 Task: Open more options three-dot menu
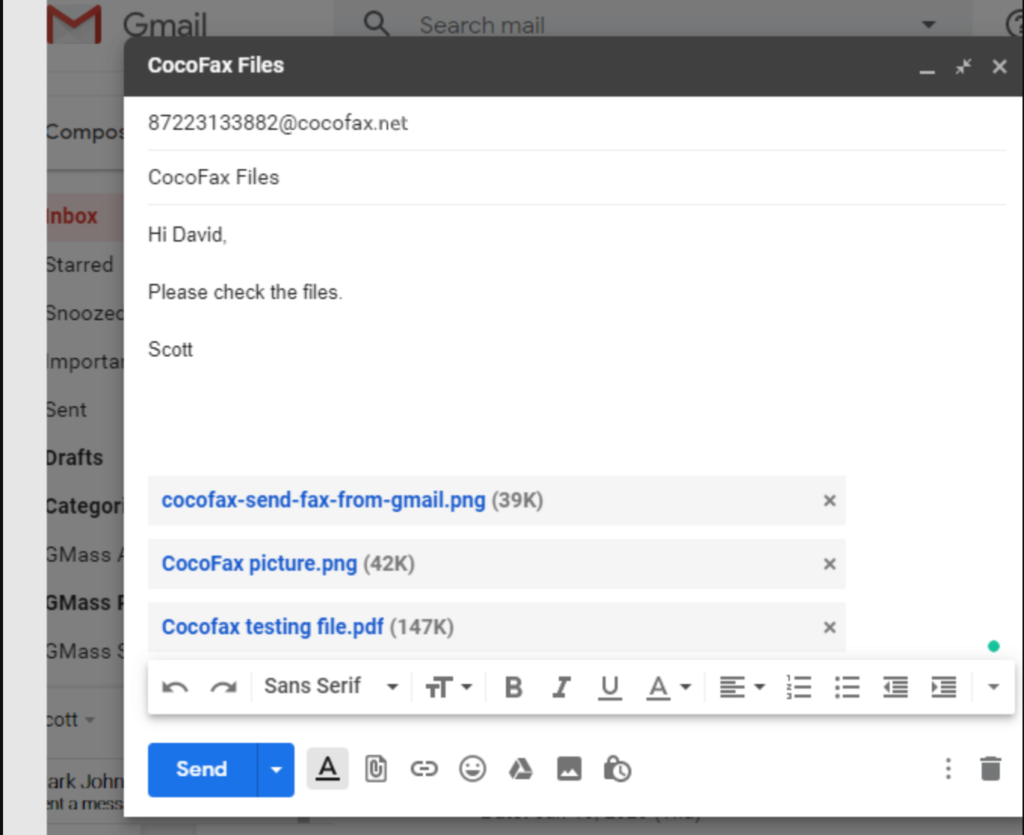point(948,769)
